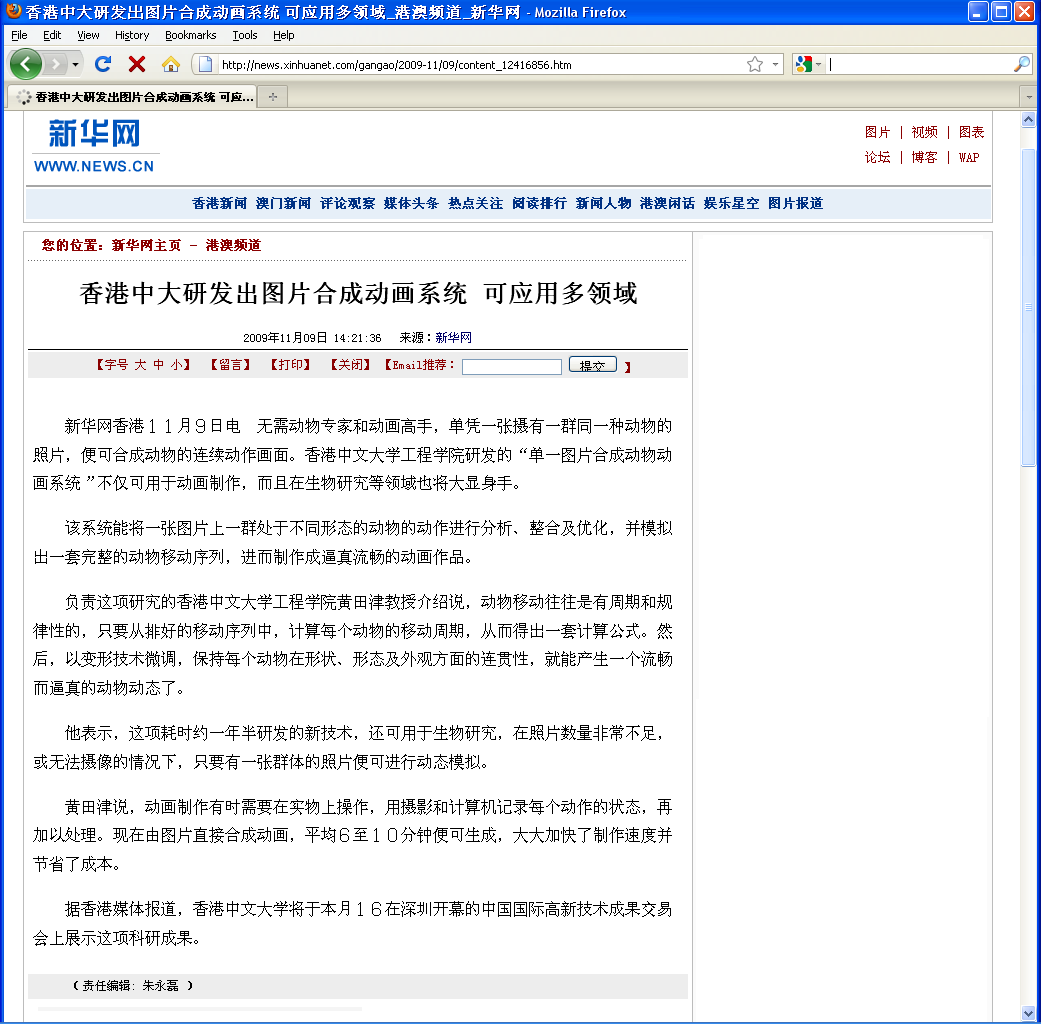Click the 新华网 source link
The width and height of the screenshot is (1041, 1024).
pos(453,337)
